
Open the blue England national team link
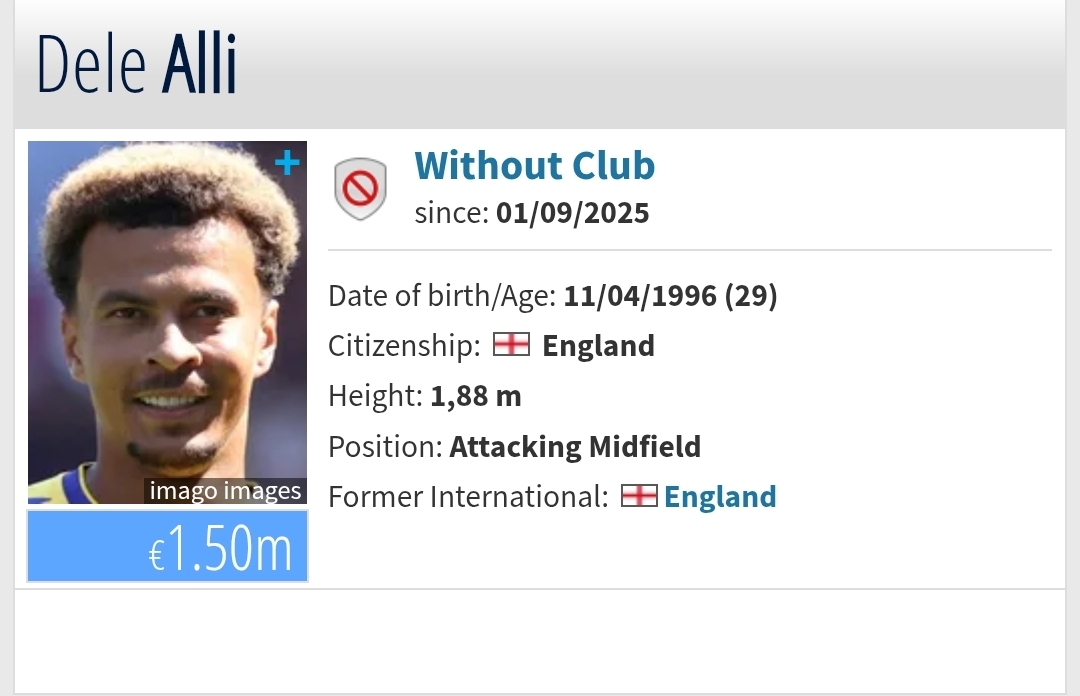720,497
